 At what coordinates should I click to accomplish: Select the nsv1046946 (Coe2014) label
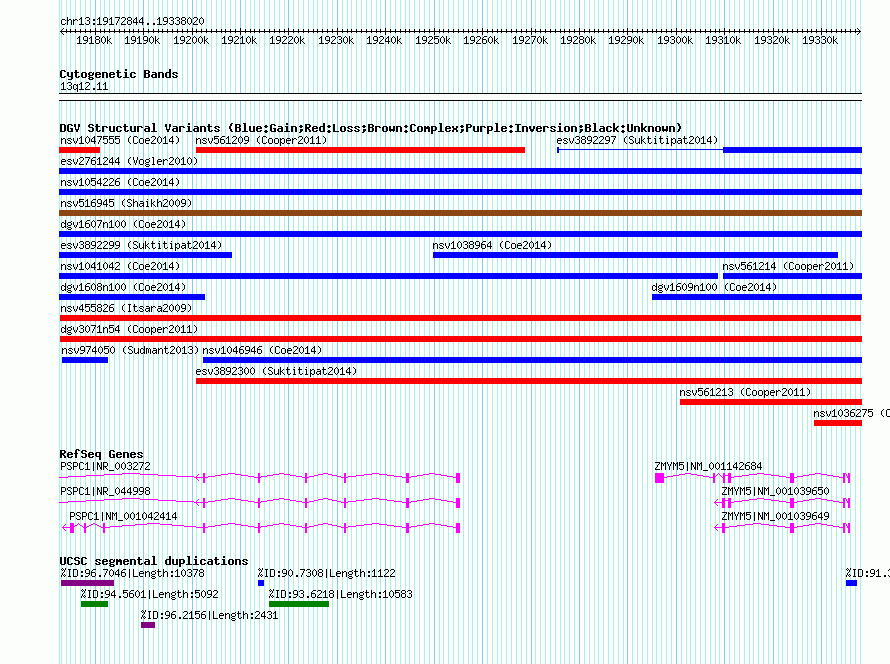click(x=262, y=350)
